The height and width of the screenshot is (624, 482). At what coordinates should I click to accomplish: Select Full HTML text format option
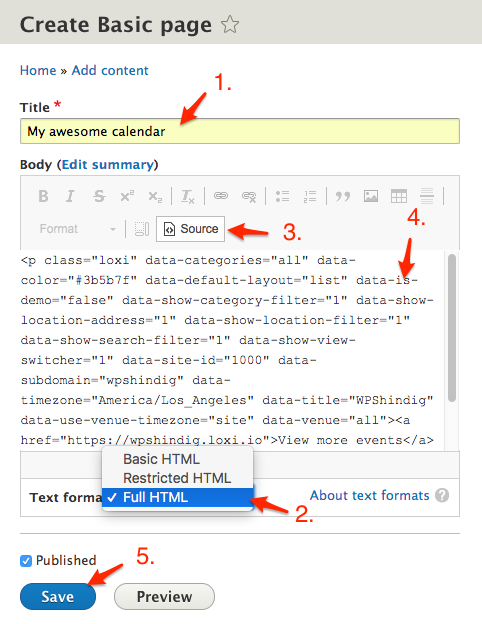point(178,497)
